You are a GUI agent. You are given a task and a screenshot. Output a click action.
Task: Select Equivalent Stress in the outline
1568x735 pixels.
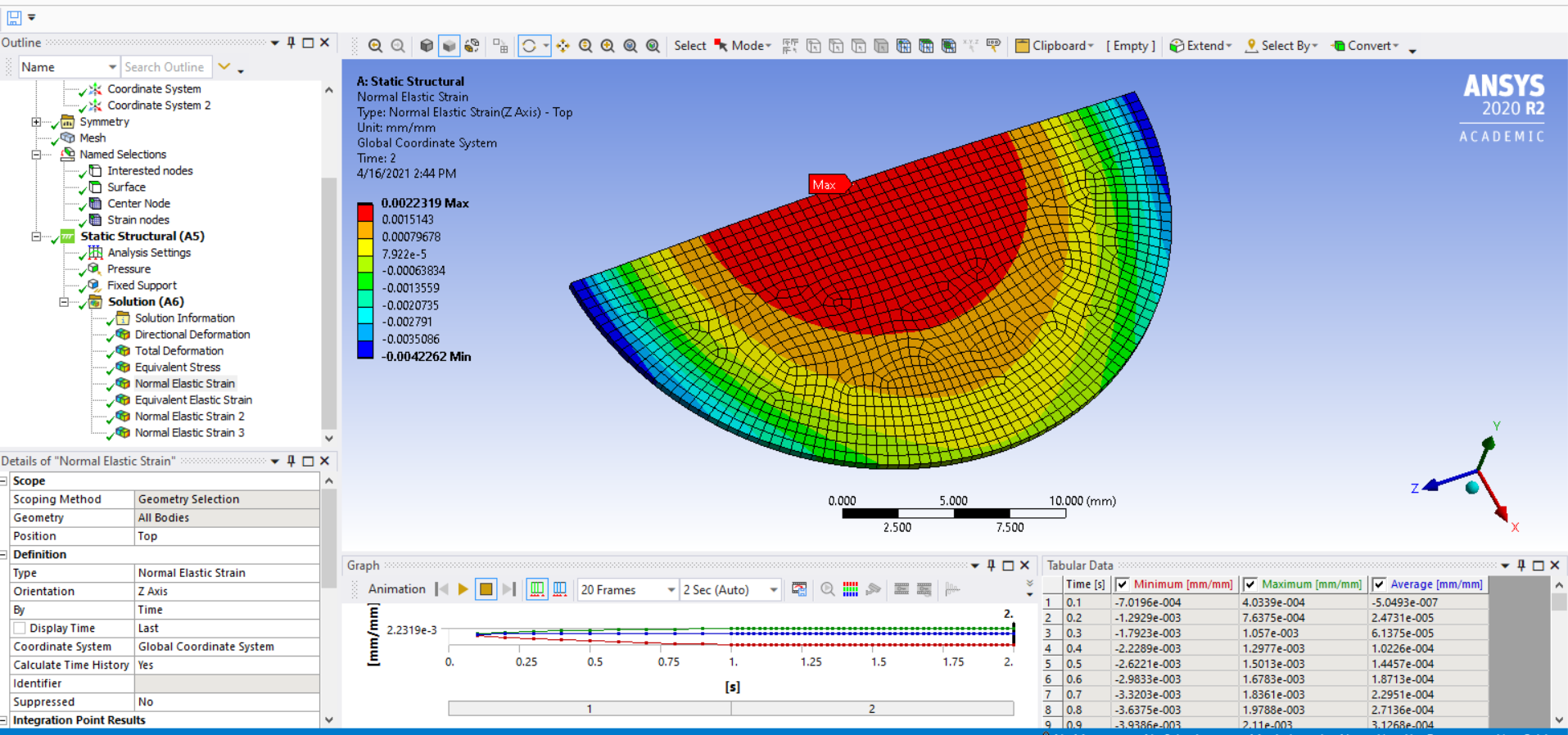pos(177,367)
